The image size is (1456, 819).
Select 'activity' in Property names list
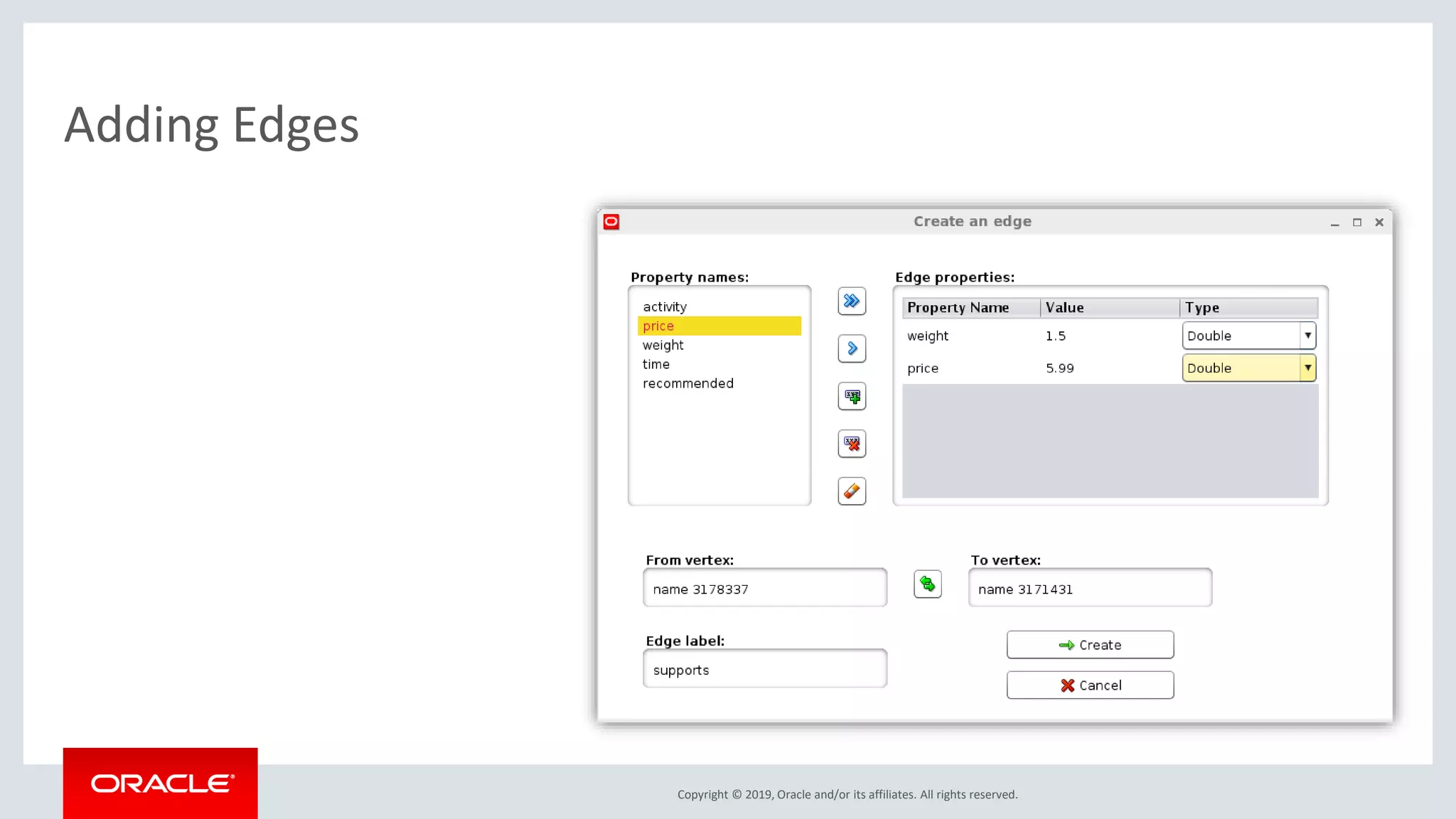tap(665, 307)
